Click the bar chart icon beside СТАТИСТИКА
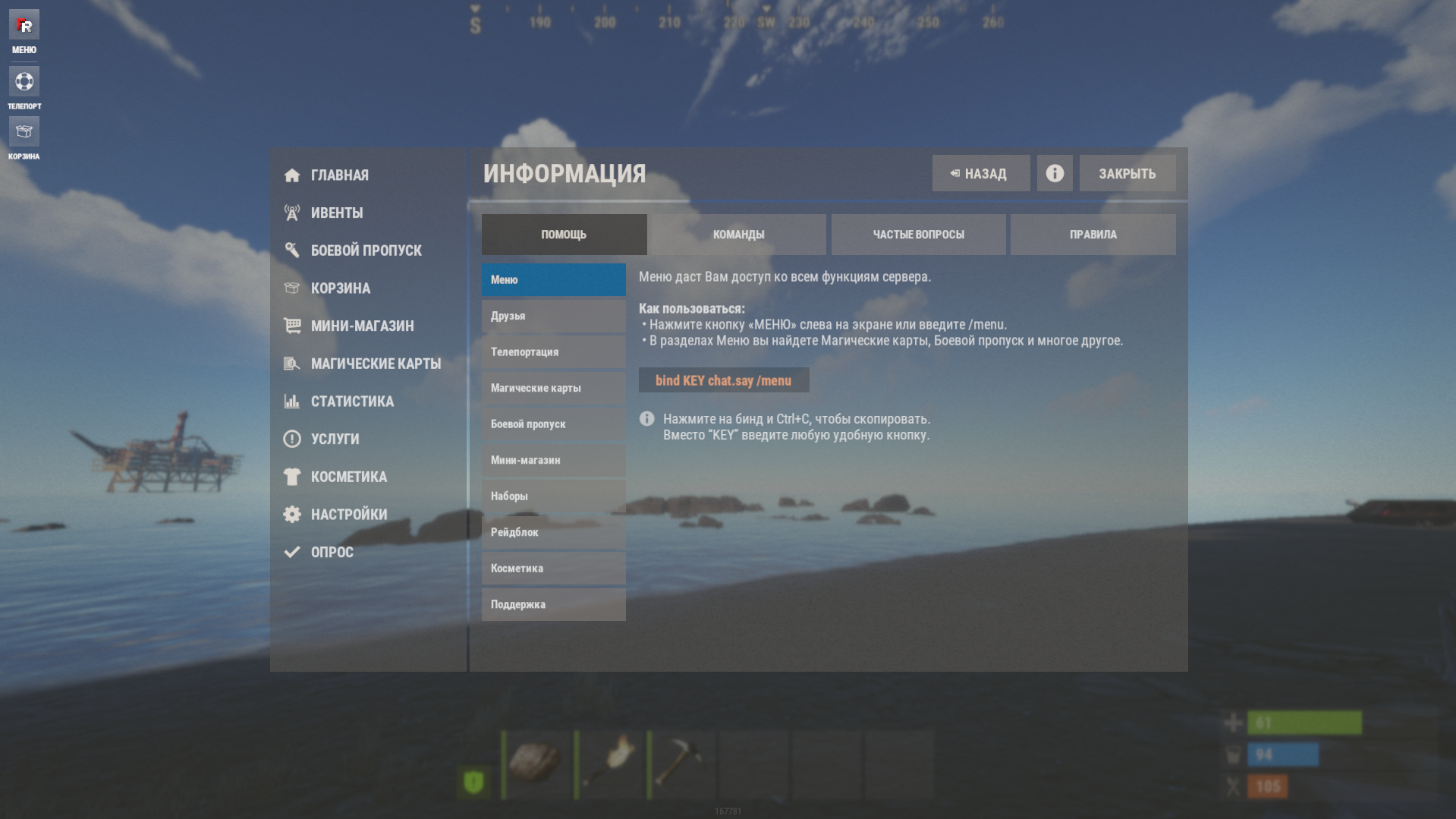This screenshot has width=1456, height=819. tap(292, 402)
